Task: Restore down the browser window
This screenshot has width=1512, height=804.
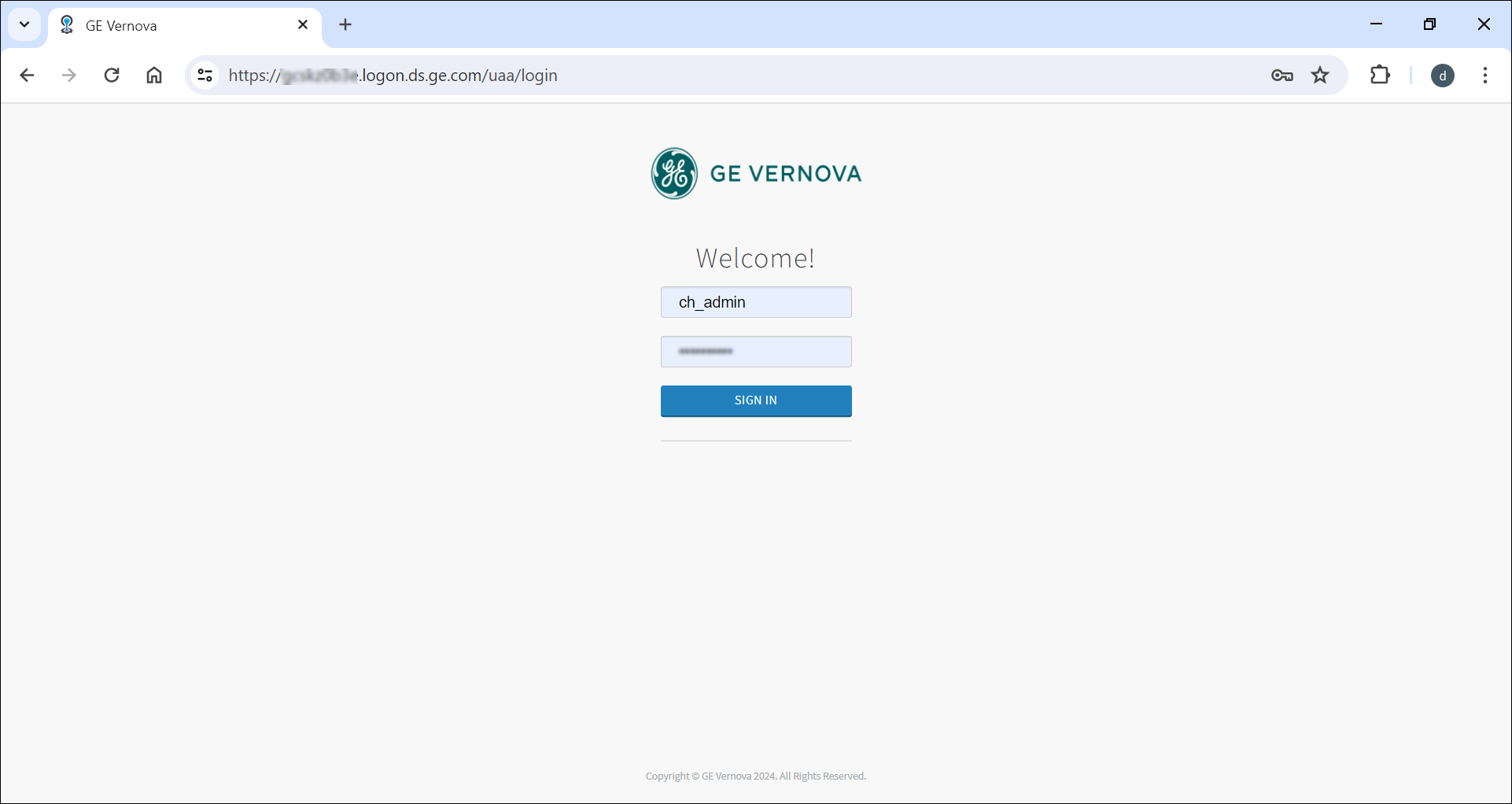Action: (x=1429, y=24)
